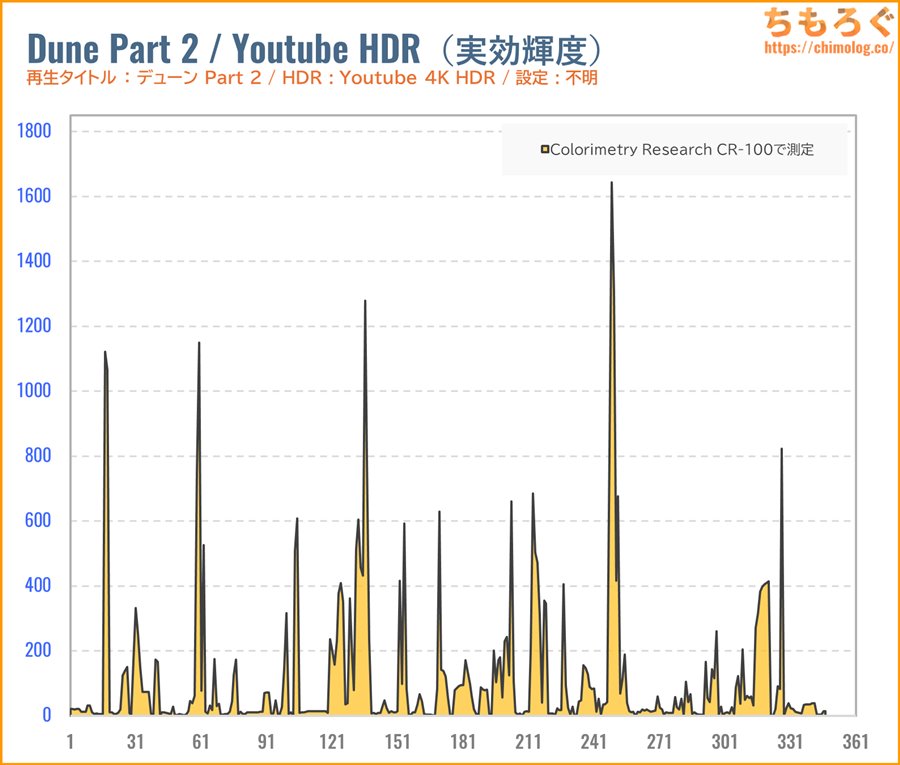Click the x-axis label 31

tap(135, 741)
